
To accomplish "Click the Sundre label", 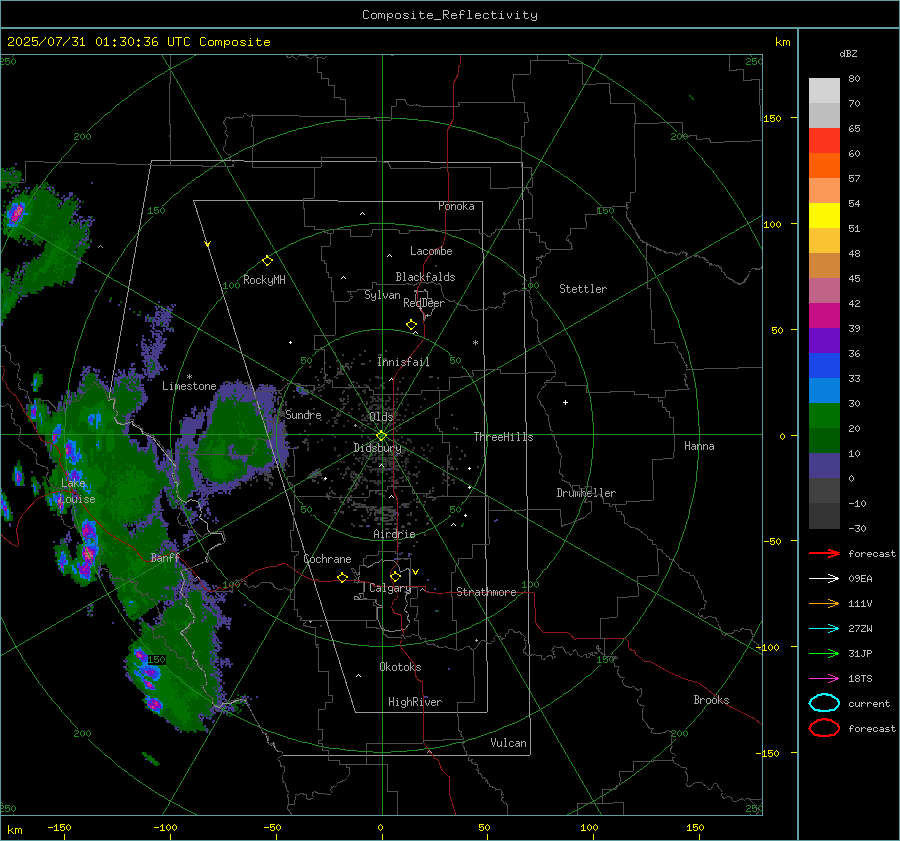I will (303, 414).
